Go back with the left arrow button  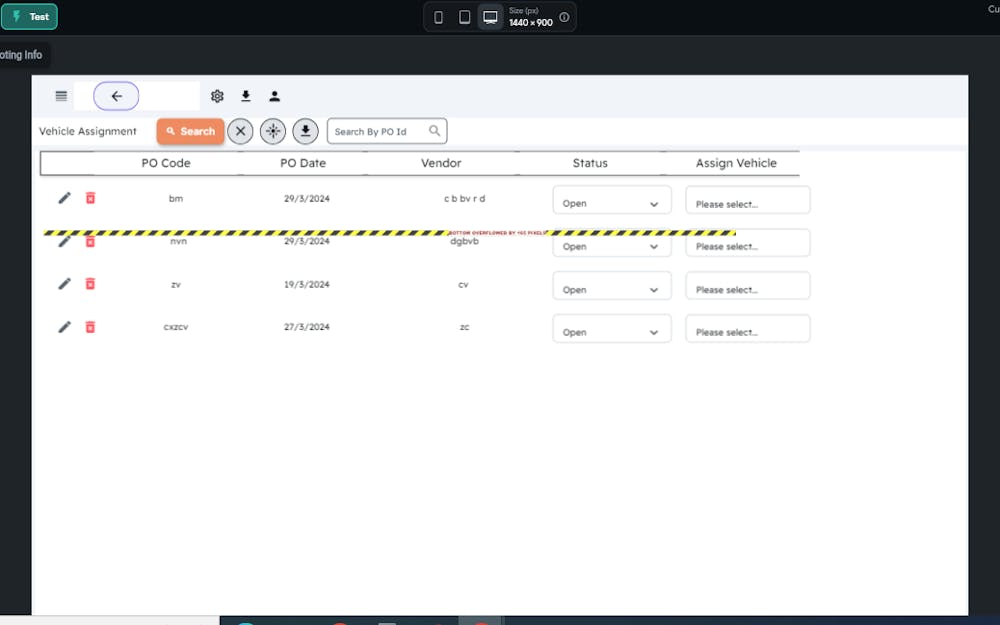click(x=116, y=96)
